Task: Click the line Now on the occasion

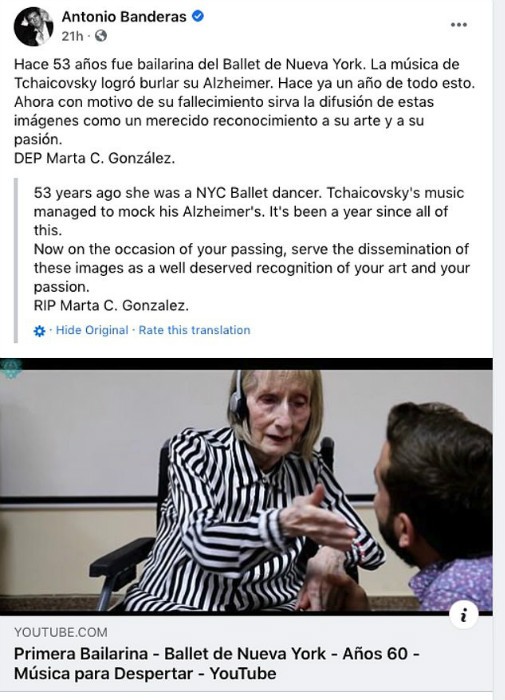Action: coord(251,250)
